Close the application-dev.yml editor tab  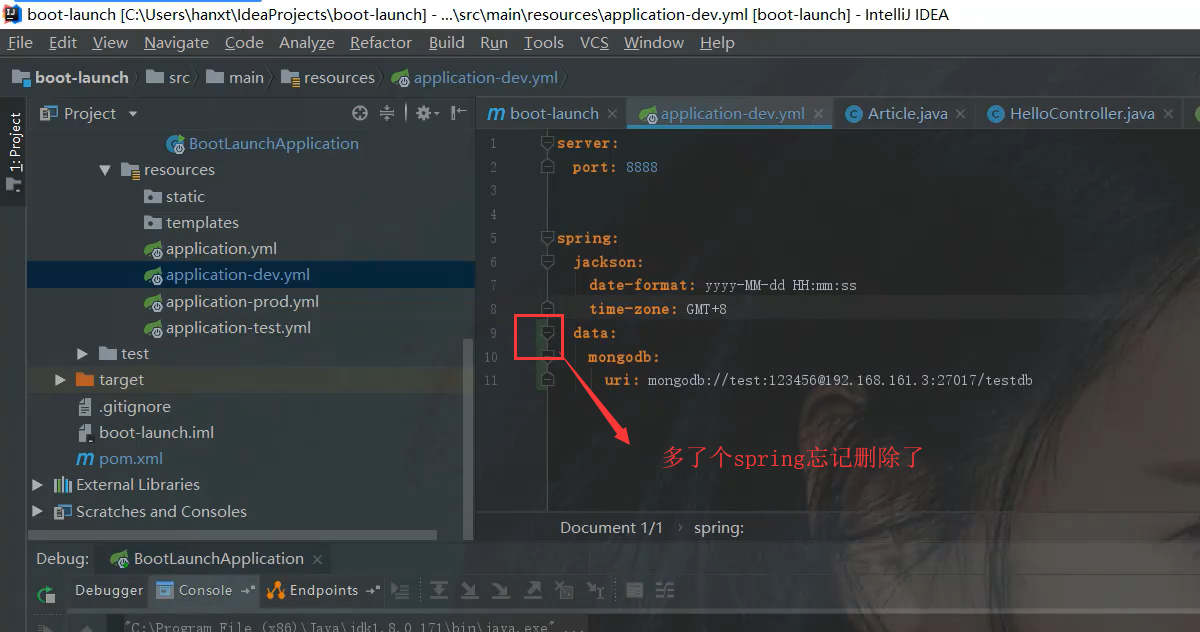[x=818, y=114]
